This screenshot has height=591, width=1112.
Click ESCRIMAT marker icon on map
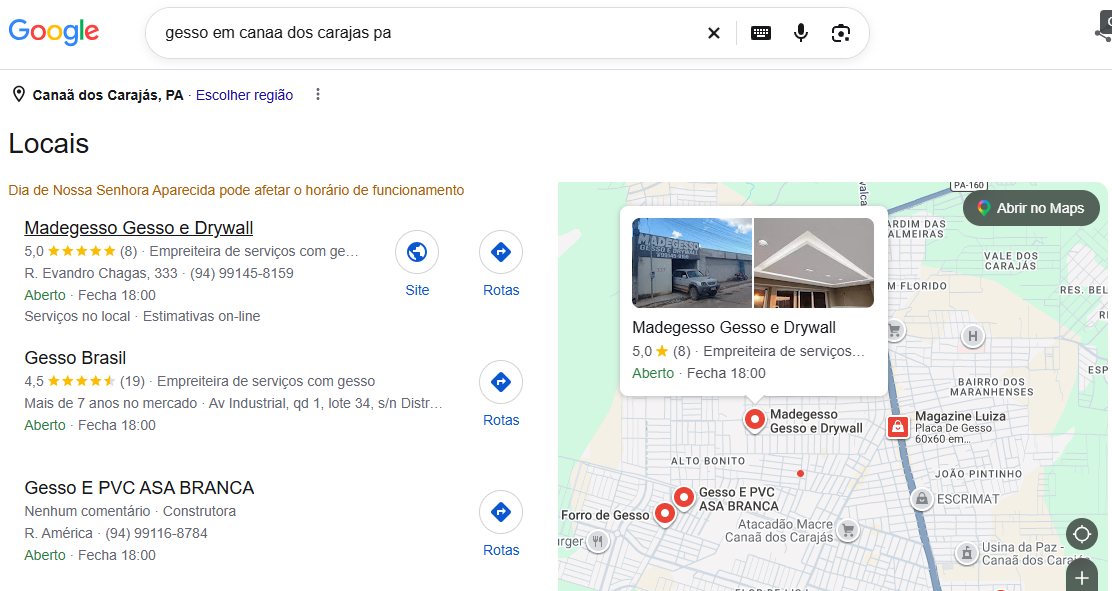point(921,499)
